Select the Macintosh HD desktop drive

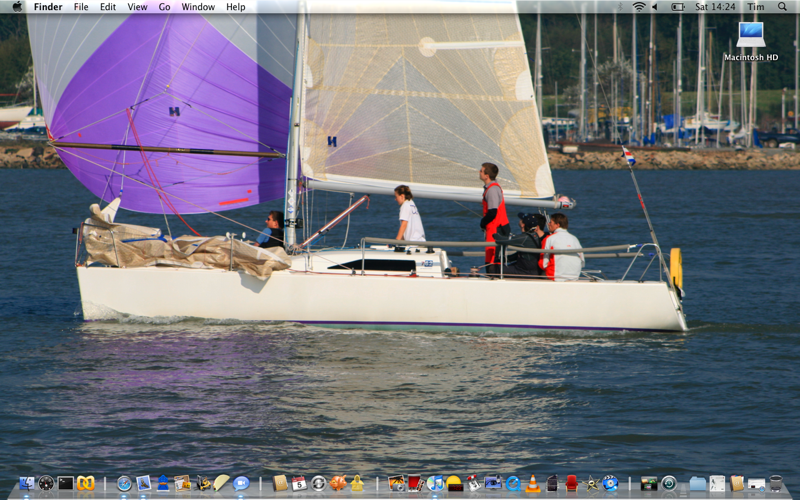[751, 41]
